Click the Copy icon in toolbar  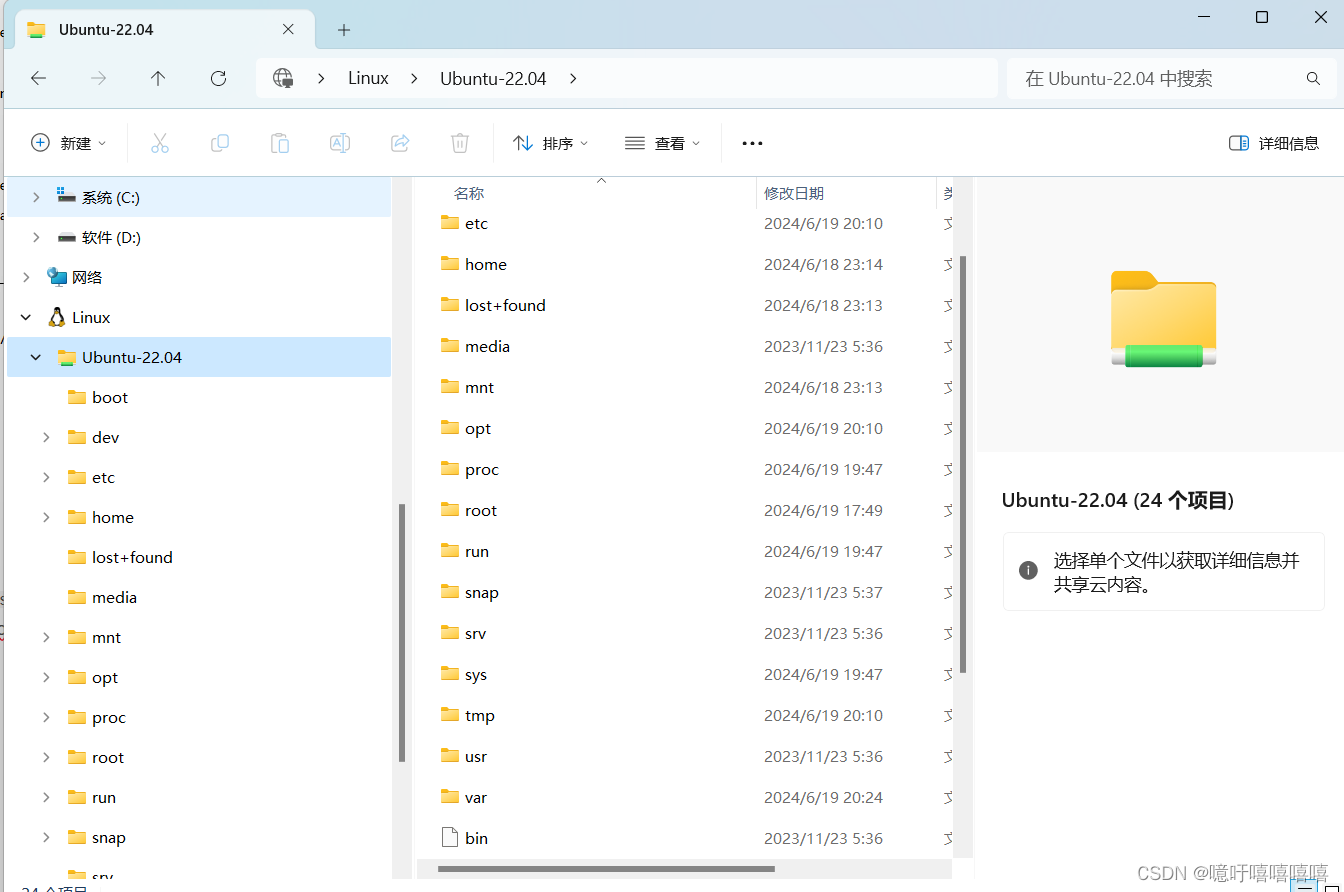(x=220, y=143)
